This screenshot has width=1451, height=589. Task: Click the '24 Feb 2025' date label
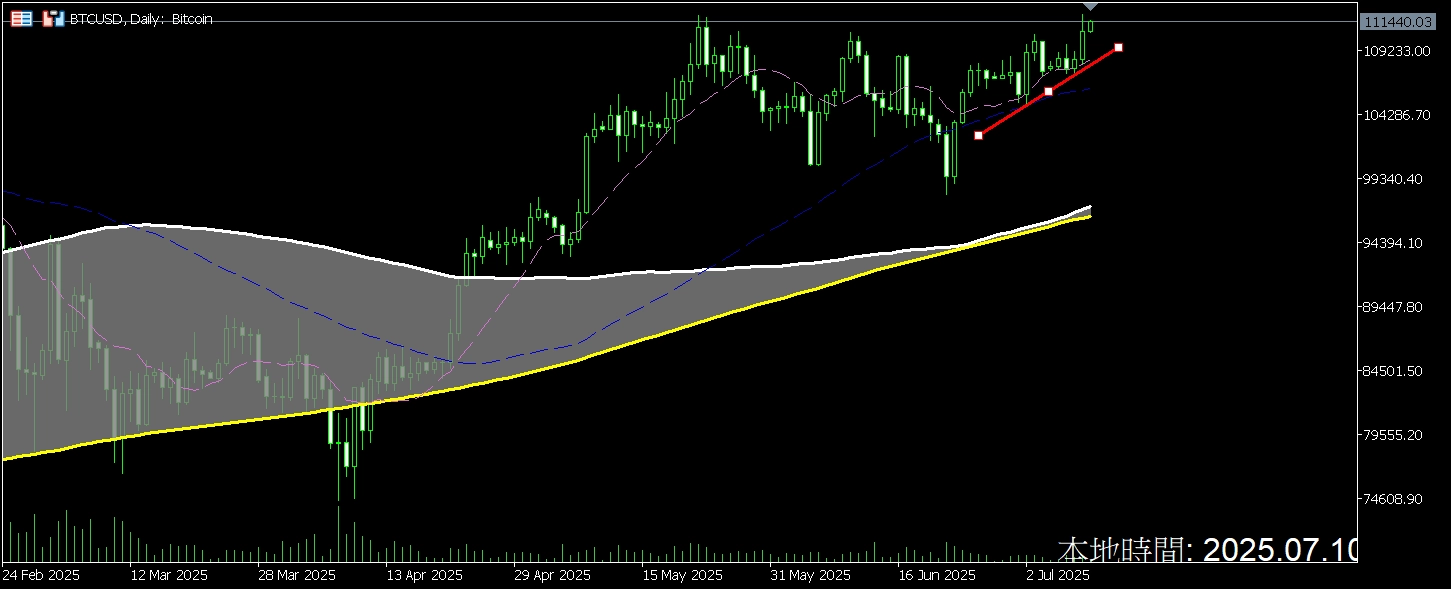pyautogui.click(x=41, y=576)
